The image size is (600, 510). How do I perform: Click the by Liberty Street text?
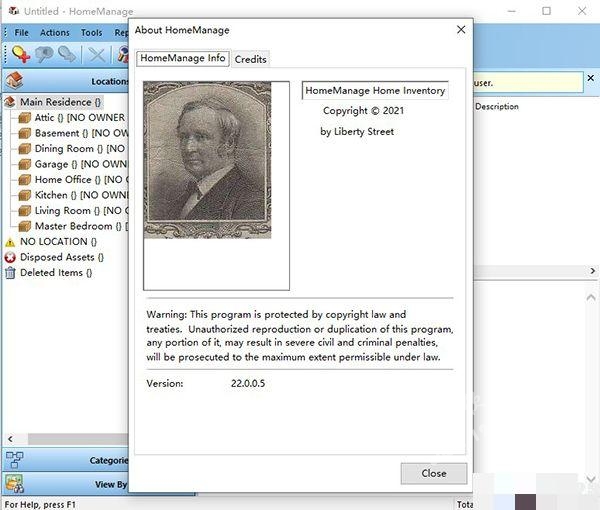(x=357, y=132)
